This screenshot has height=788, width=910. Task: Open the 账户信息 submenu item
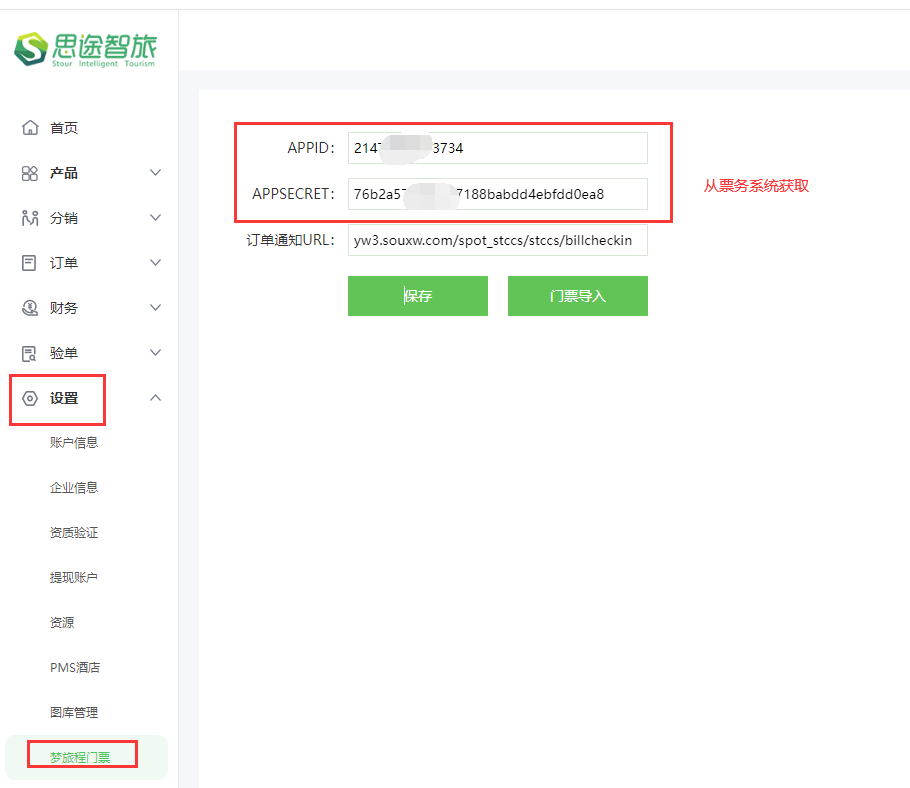(74, 443)
